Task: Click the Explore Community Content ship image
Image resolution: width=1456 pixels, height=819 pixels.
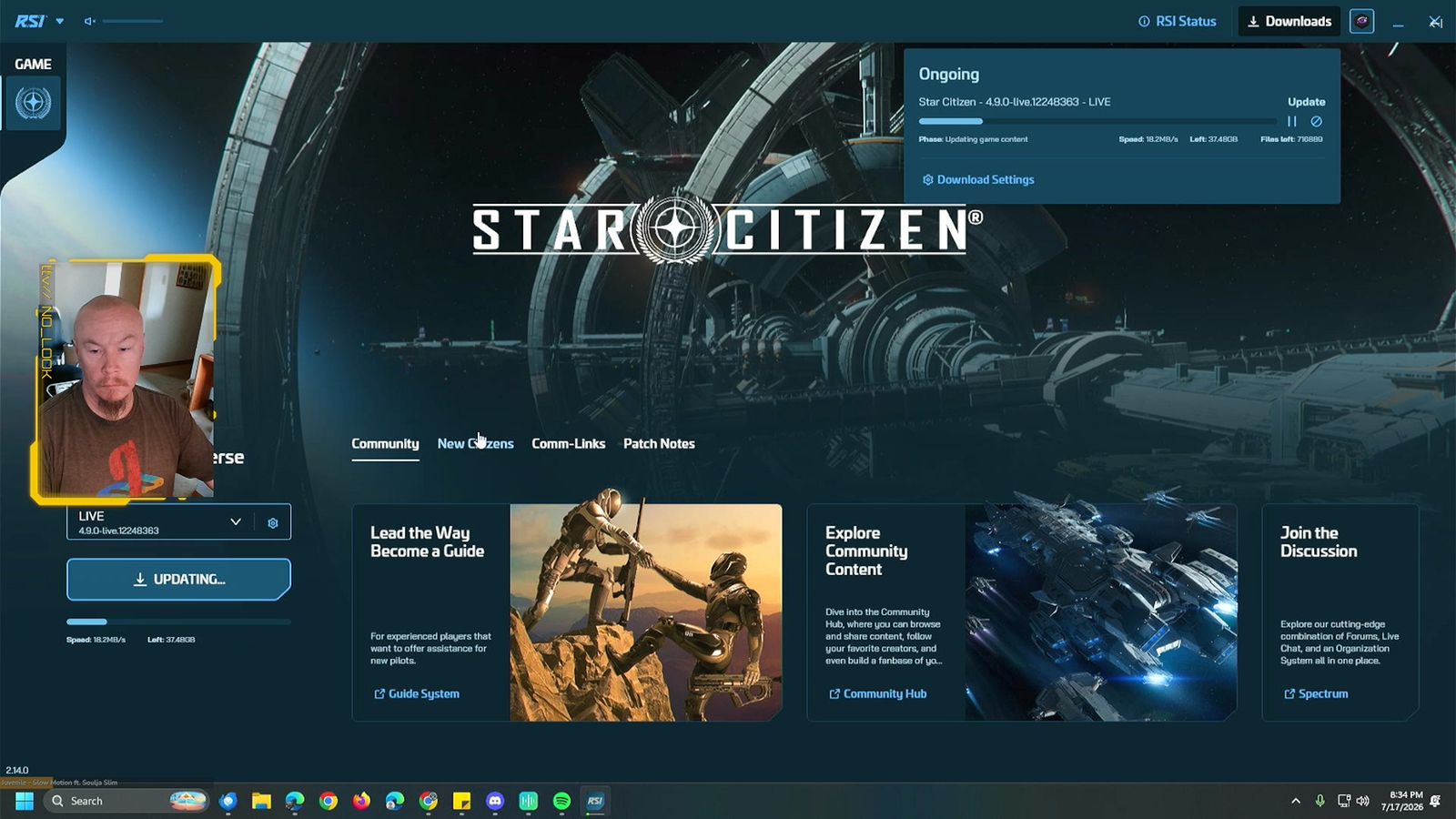Action: (1101, 612)
